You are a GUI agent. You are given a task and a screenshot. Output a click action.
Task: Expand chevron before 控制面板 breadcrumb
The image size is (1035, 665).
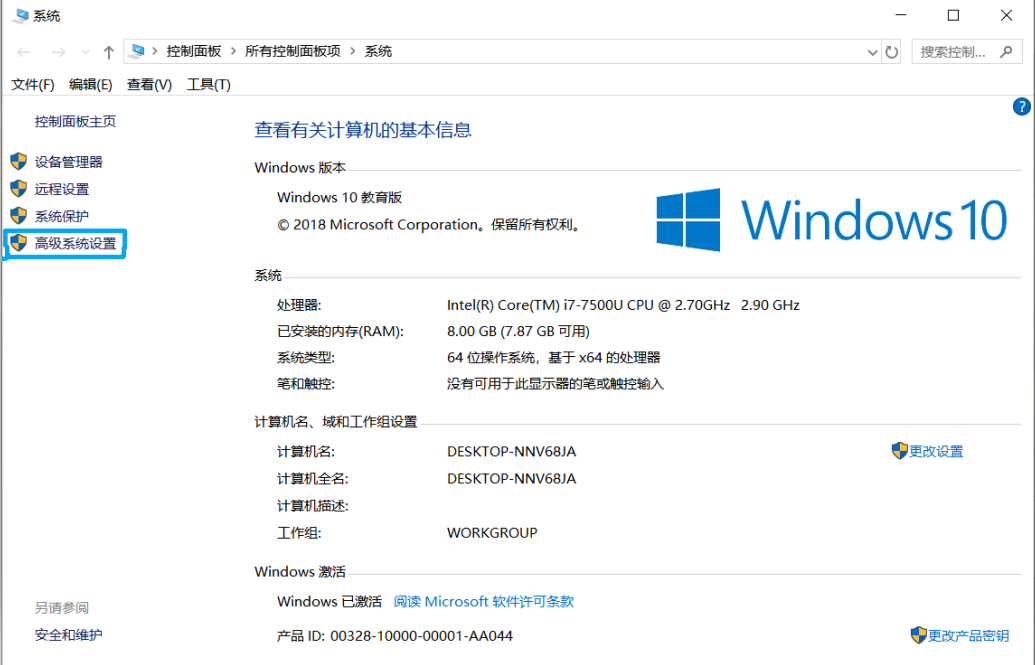pos(154,51)
